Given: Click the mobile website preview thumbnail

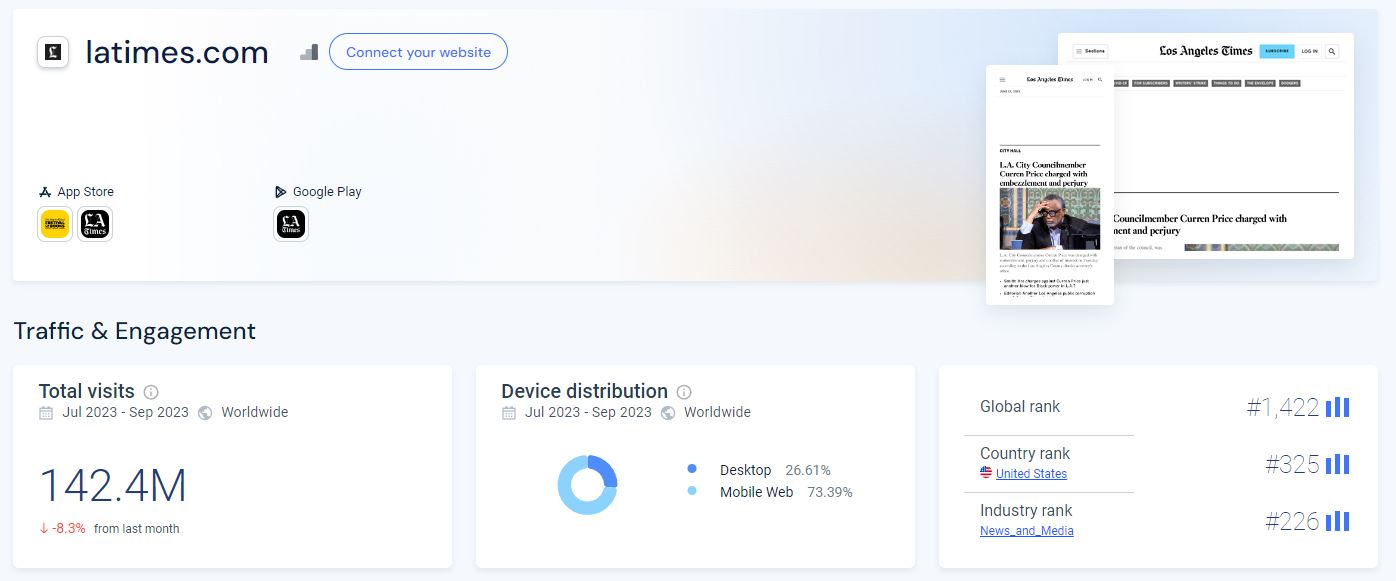Looking at the screenshot, I should [x=1050, y=185].
